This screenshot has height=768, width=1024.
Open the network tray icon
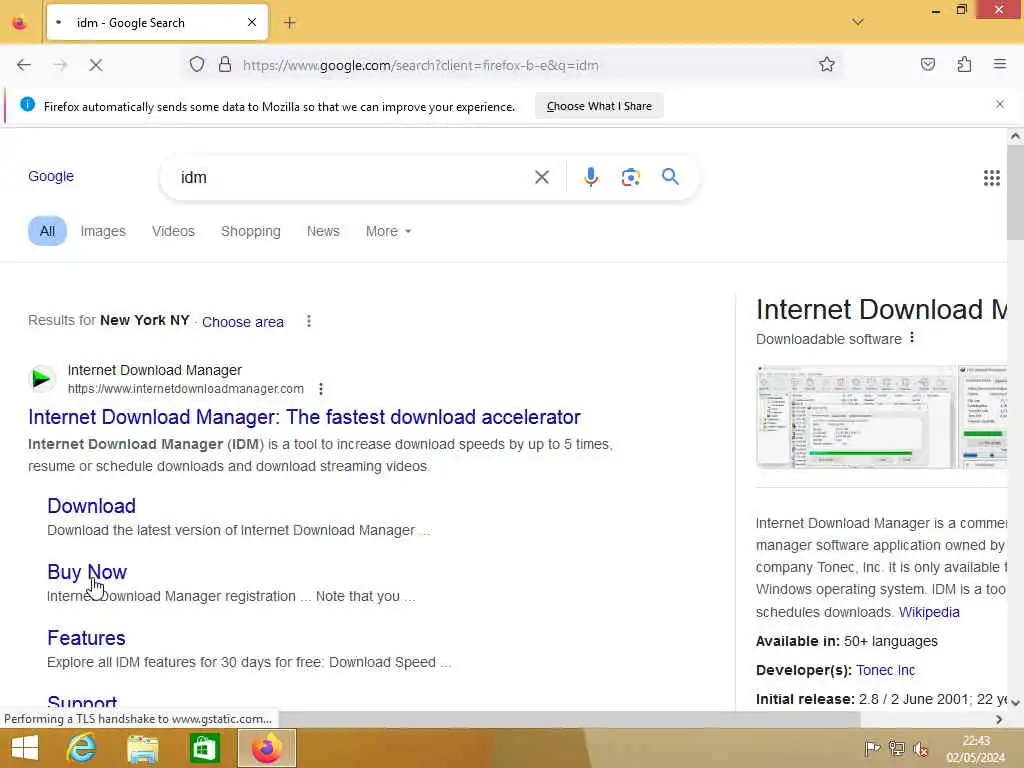point(897,748)
